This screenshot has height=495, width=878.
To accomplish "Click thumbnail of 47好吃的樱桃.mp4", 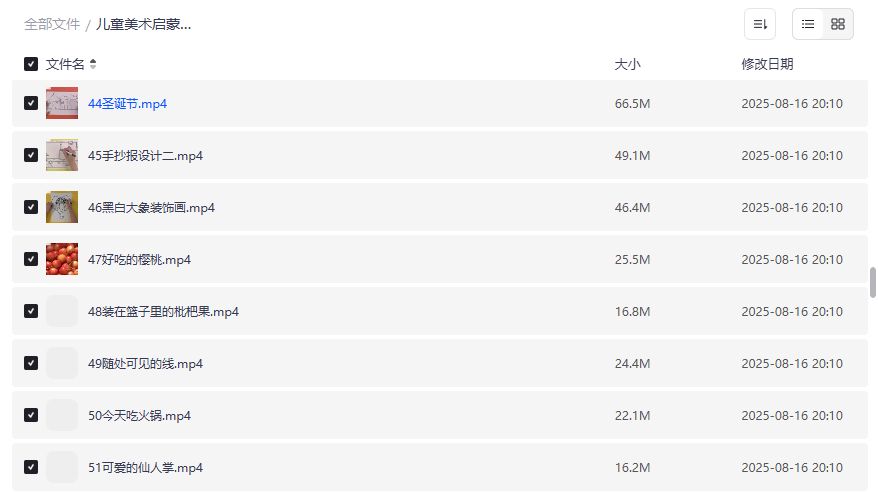I will pos(62,260).
